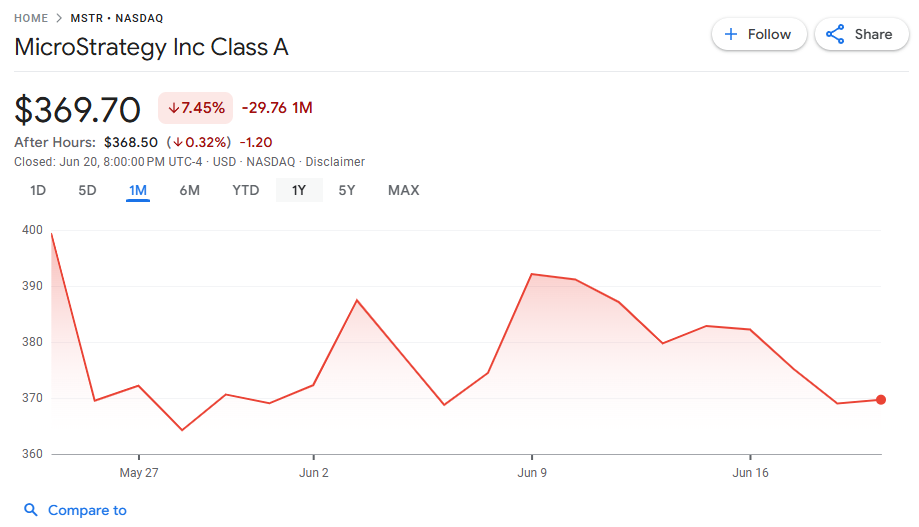The width and height of the screenshot is (919, 527).
Task: Select the 1Y time range
Action: [299, 190]
